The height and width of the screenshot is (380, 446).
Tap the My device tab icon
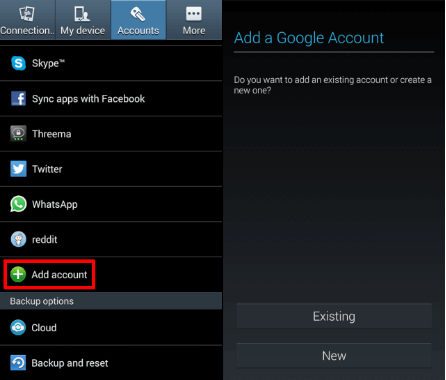[x=82, y=14]
